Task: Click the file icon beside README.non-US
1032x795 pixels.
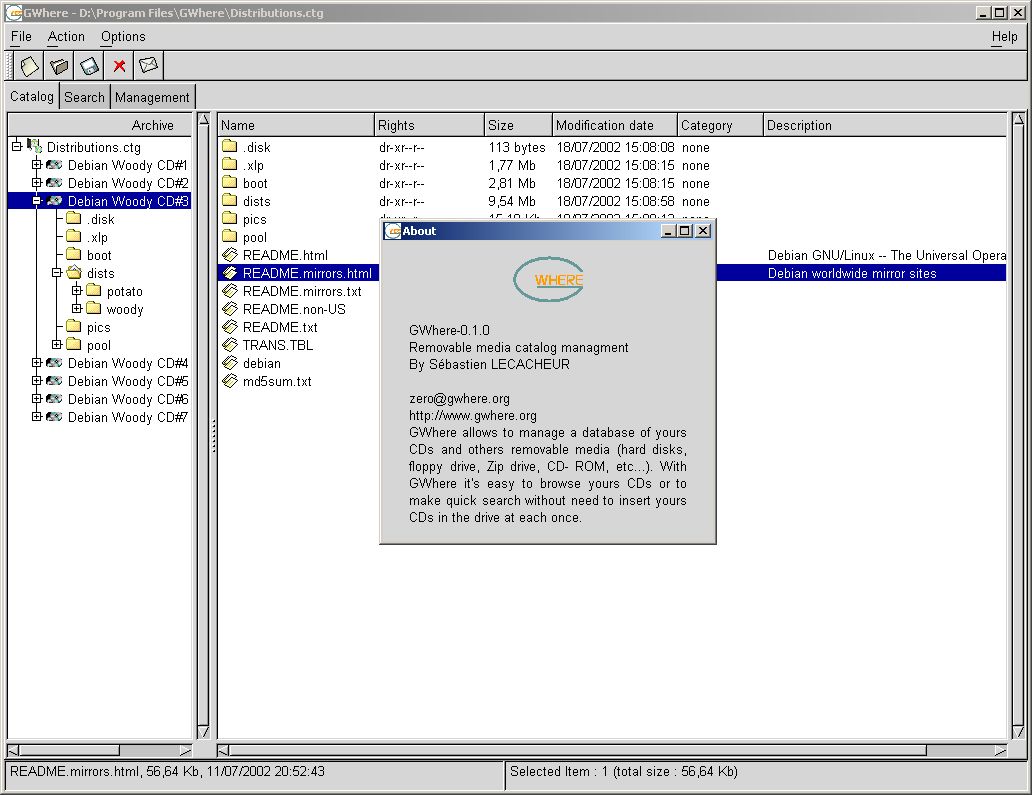Action: click(230, 309)
